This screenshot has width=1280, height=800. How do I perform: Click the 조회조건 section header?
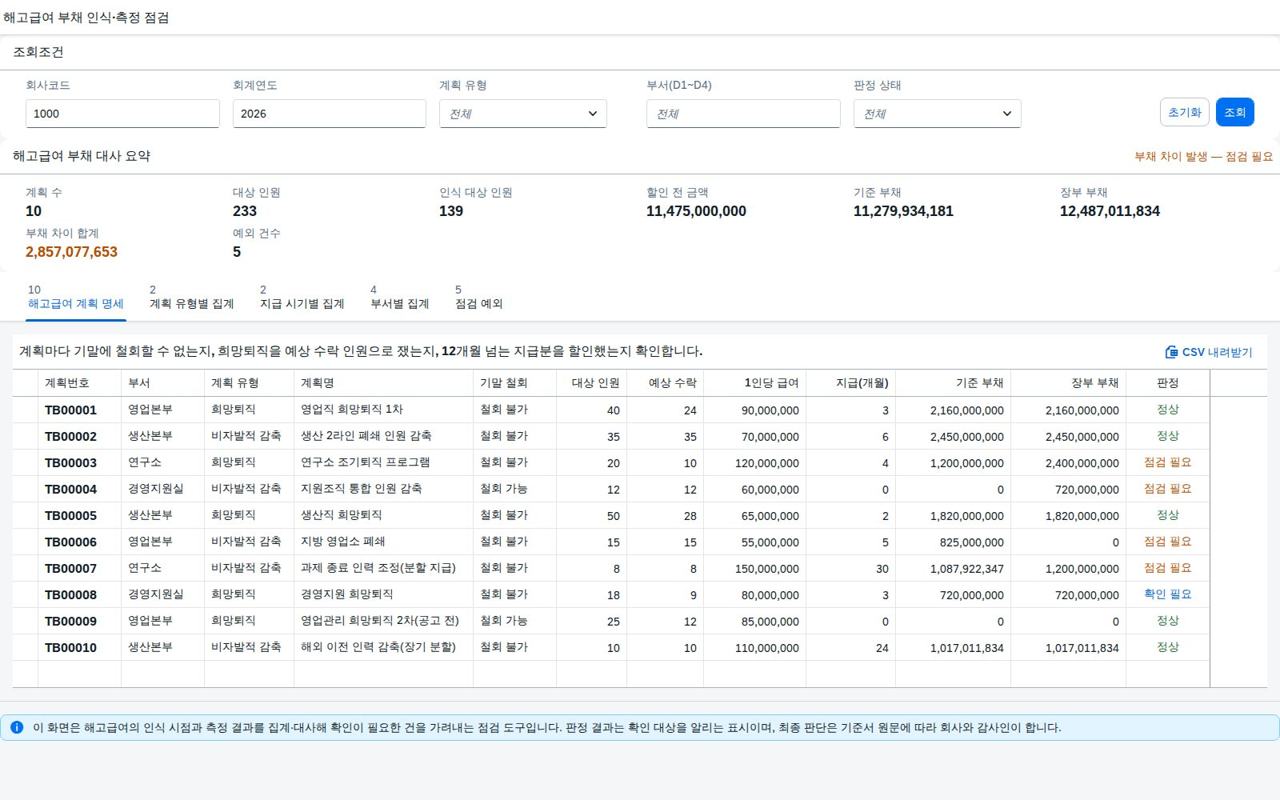38,52
